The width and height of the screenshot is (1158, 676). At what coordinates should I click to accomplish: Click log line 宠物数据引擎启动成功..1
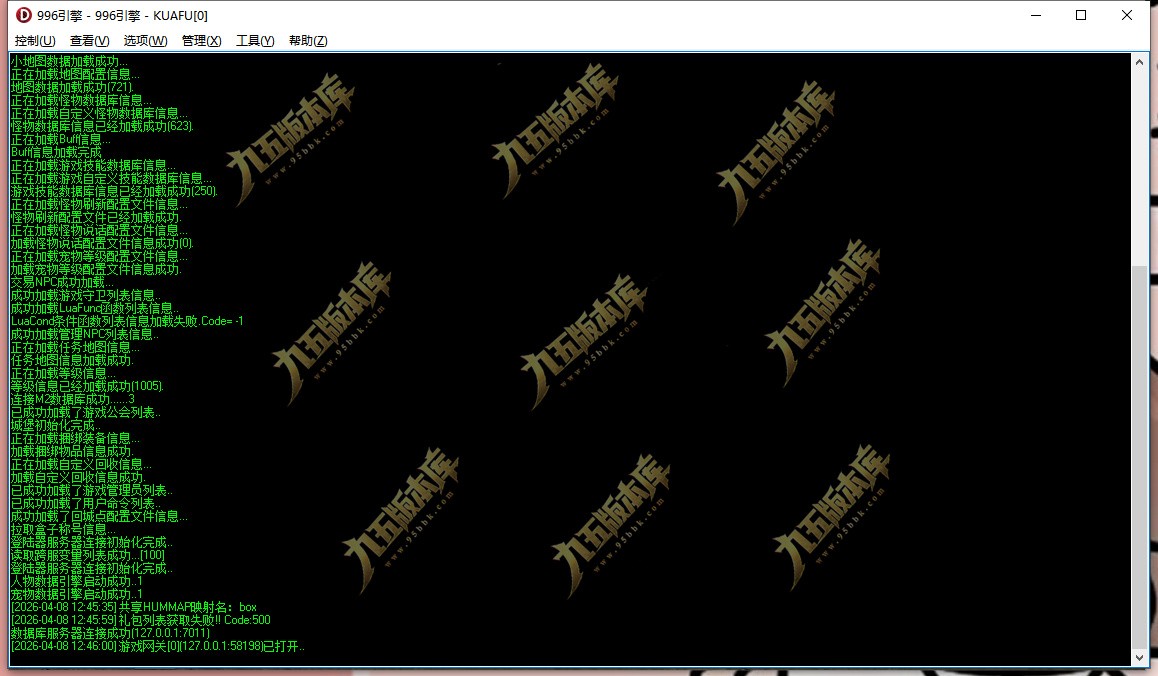(77, 594)
